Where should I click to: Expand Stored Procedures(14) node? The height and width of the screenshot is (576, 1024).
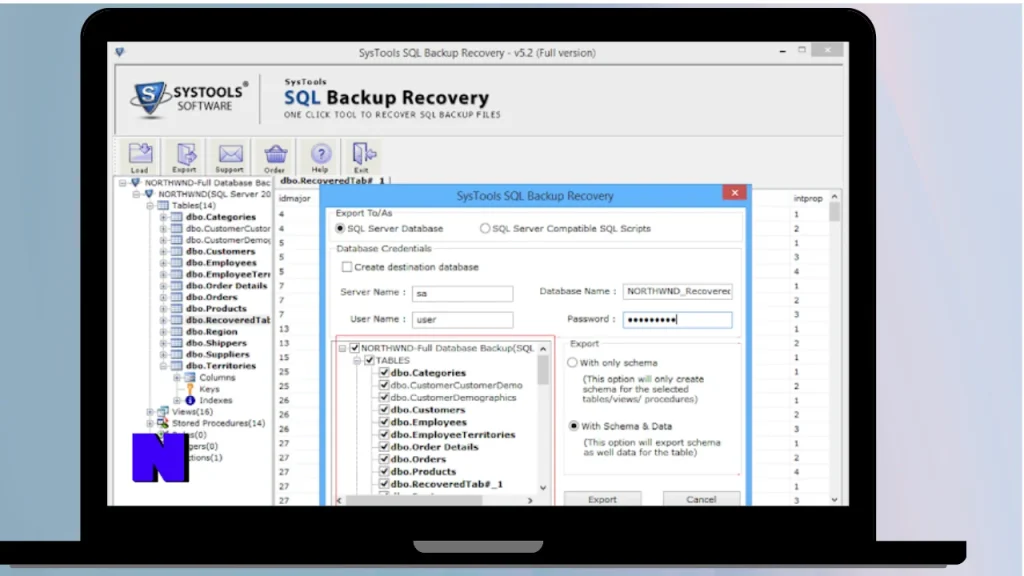[x=150, y=423]
